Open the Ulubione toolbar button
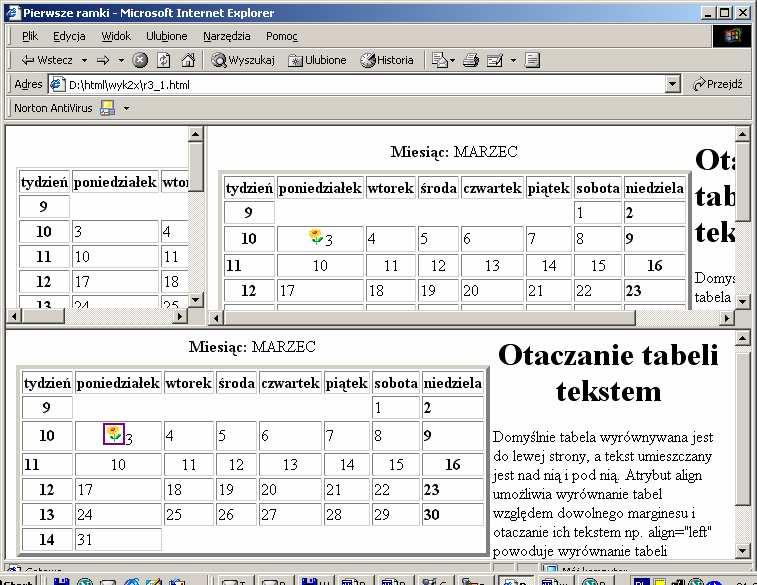Image resolution: width=757 pixels, height=585 pixels. tap(317, 60)
